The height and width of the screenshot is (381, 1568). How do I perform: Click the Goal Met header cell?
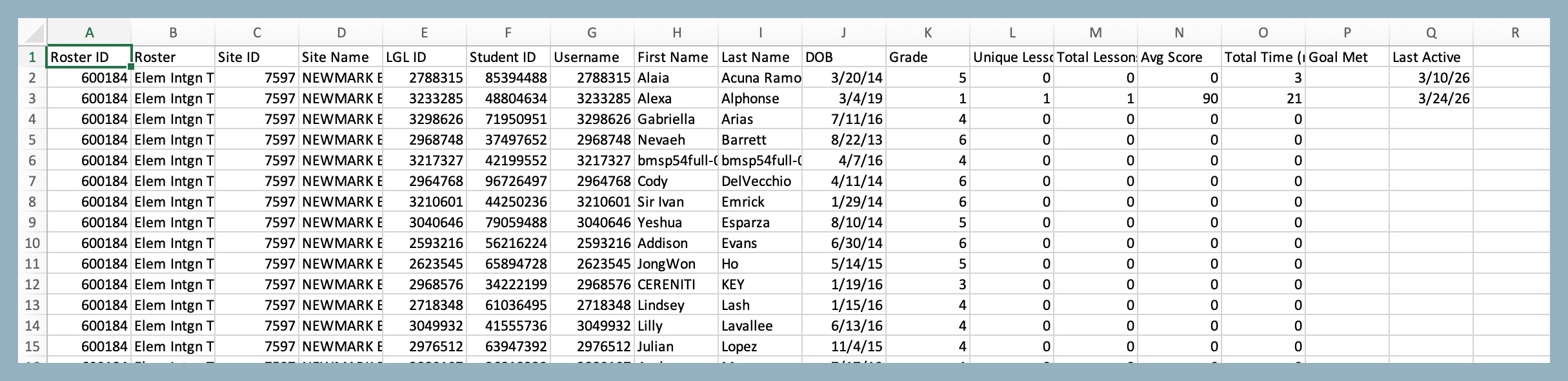point(1347,57)
